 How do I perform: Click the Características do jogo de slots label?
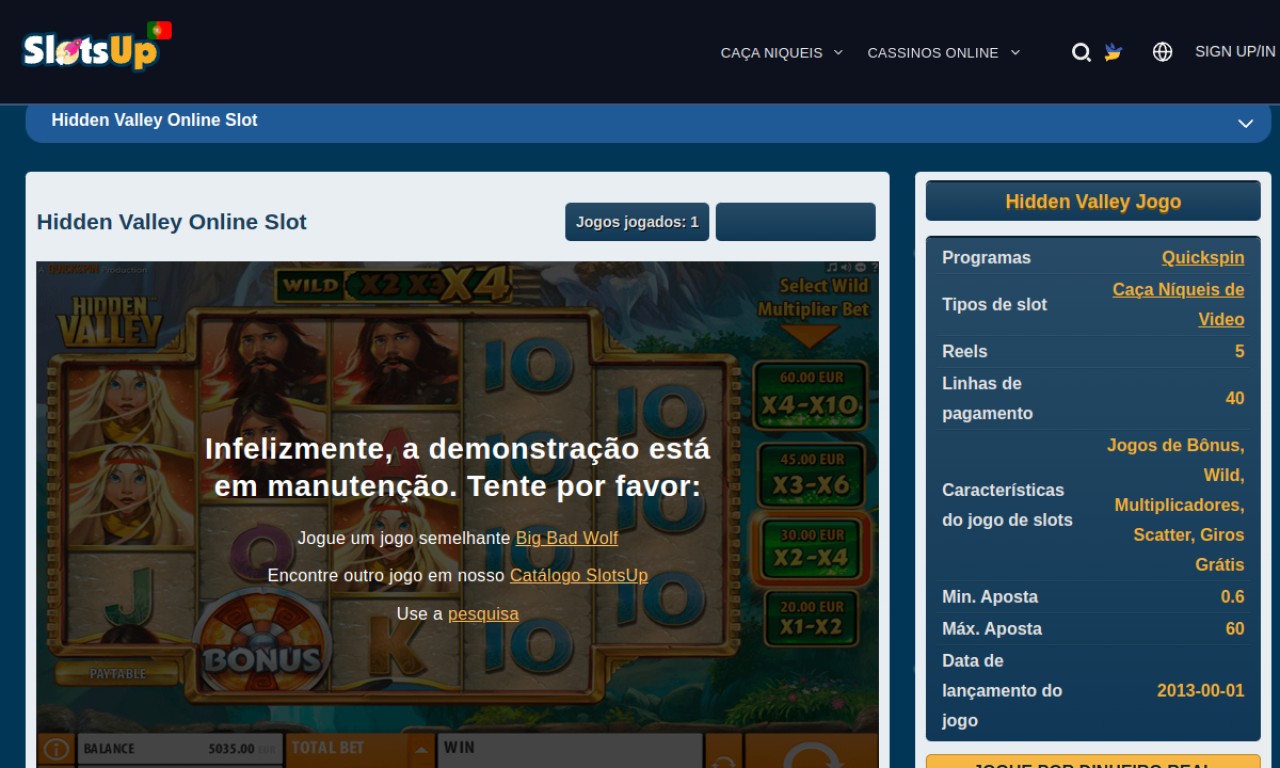[1007, 505]
